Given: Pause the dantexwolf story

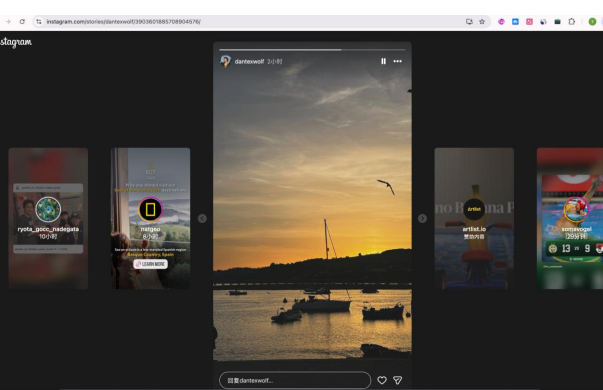Looking at the screenshot, I should 383,61.
